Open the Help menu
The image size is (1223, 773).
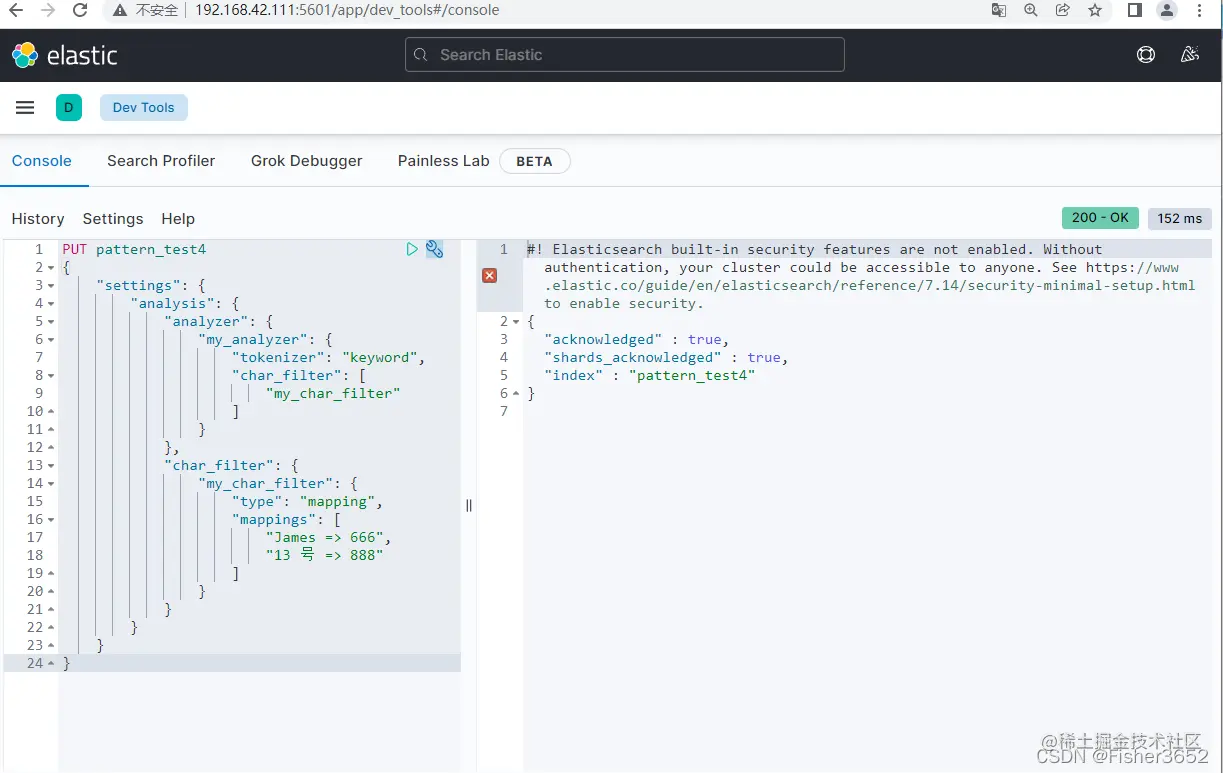point(178,219)
